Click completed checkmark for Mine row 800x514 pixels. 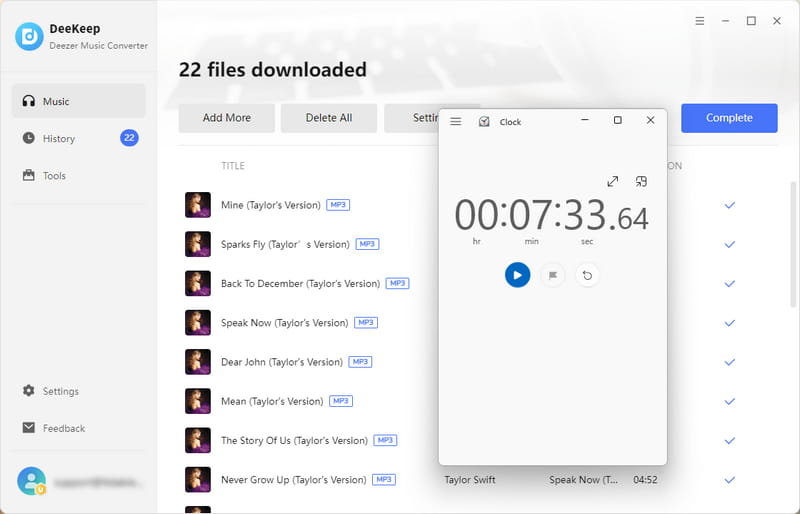[730, 205]
